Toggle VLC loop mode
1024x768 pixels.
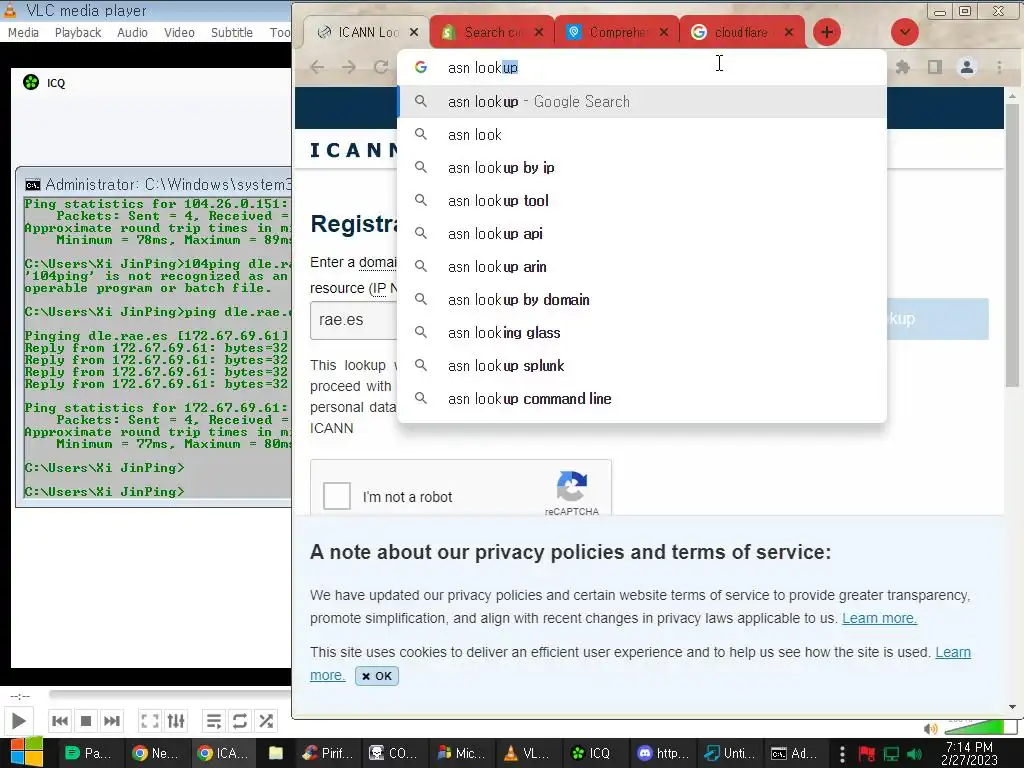(240, 721)
